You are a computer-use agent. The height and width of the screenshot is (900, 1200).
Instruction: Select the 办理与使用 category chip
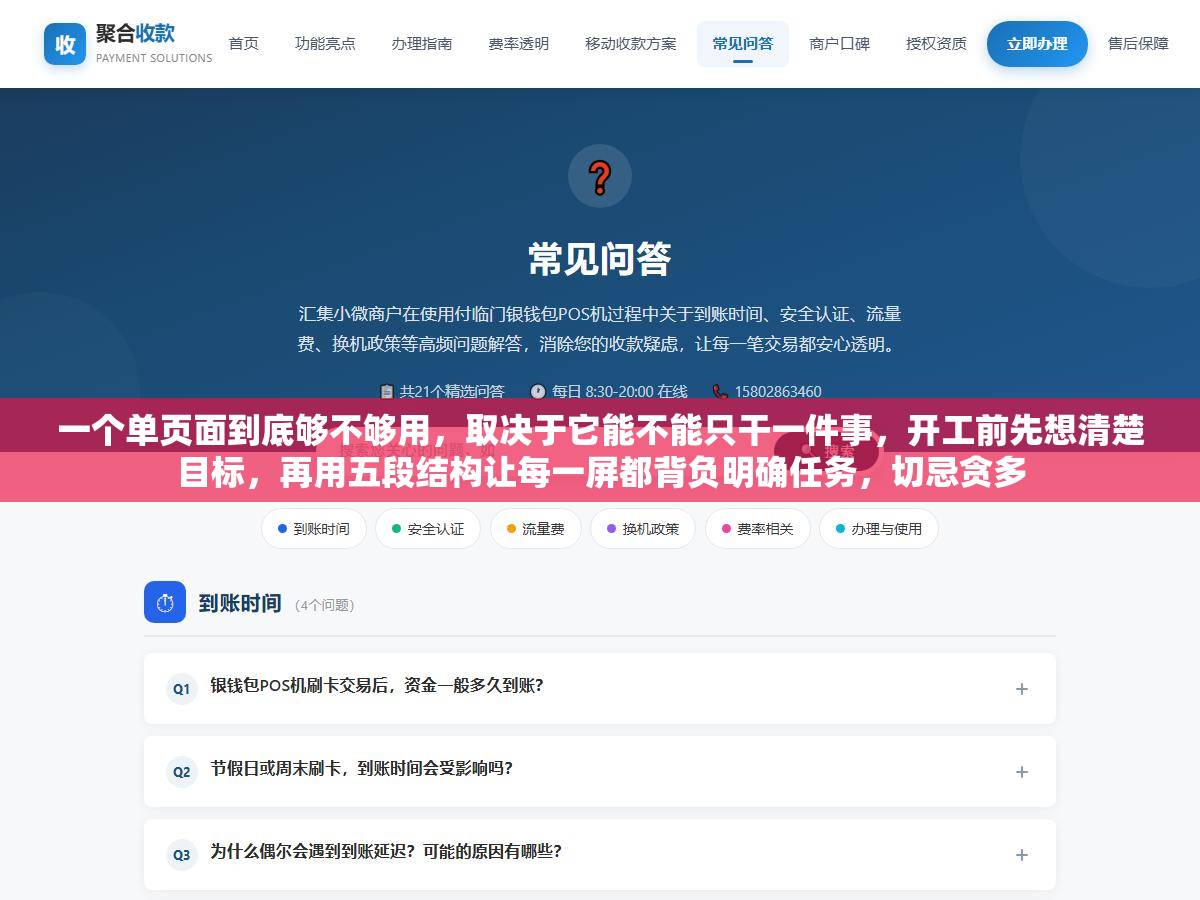[879, 529]
